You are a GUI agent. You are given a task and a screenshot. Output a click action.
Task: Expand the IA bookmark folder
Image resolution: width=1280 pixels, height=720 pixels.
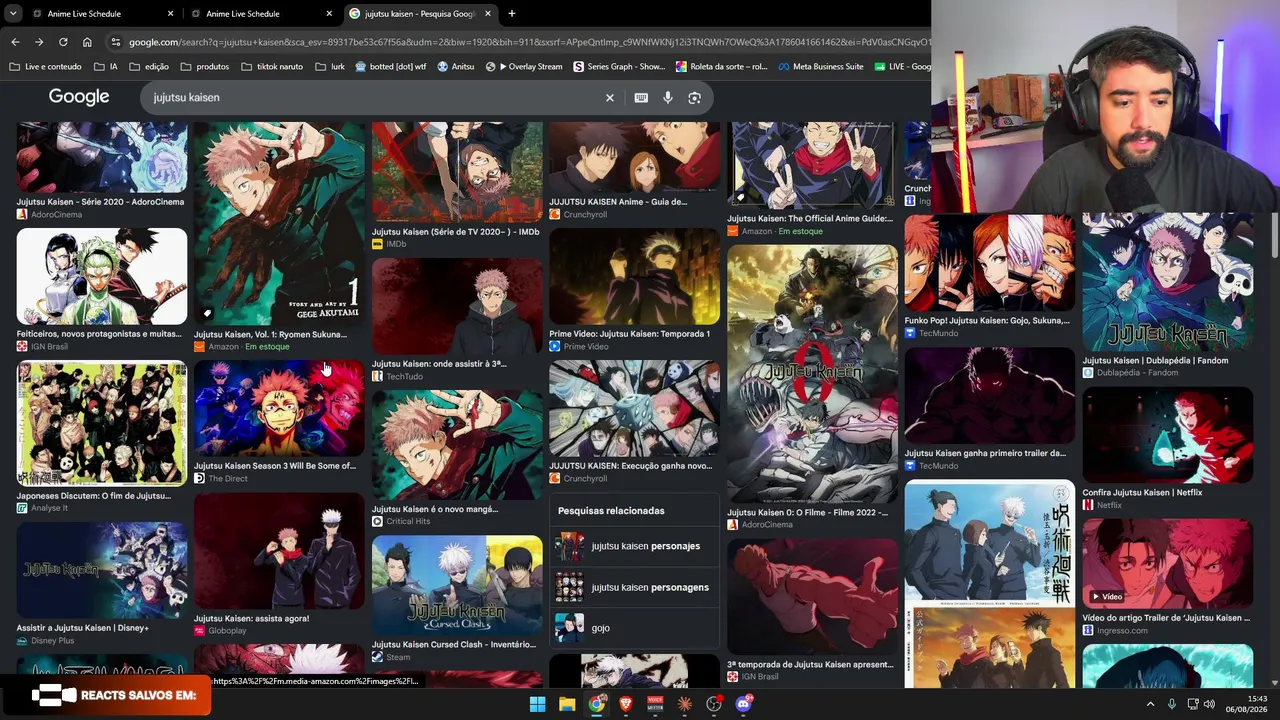(x=106, y=67)
